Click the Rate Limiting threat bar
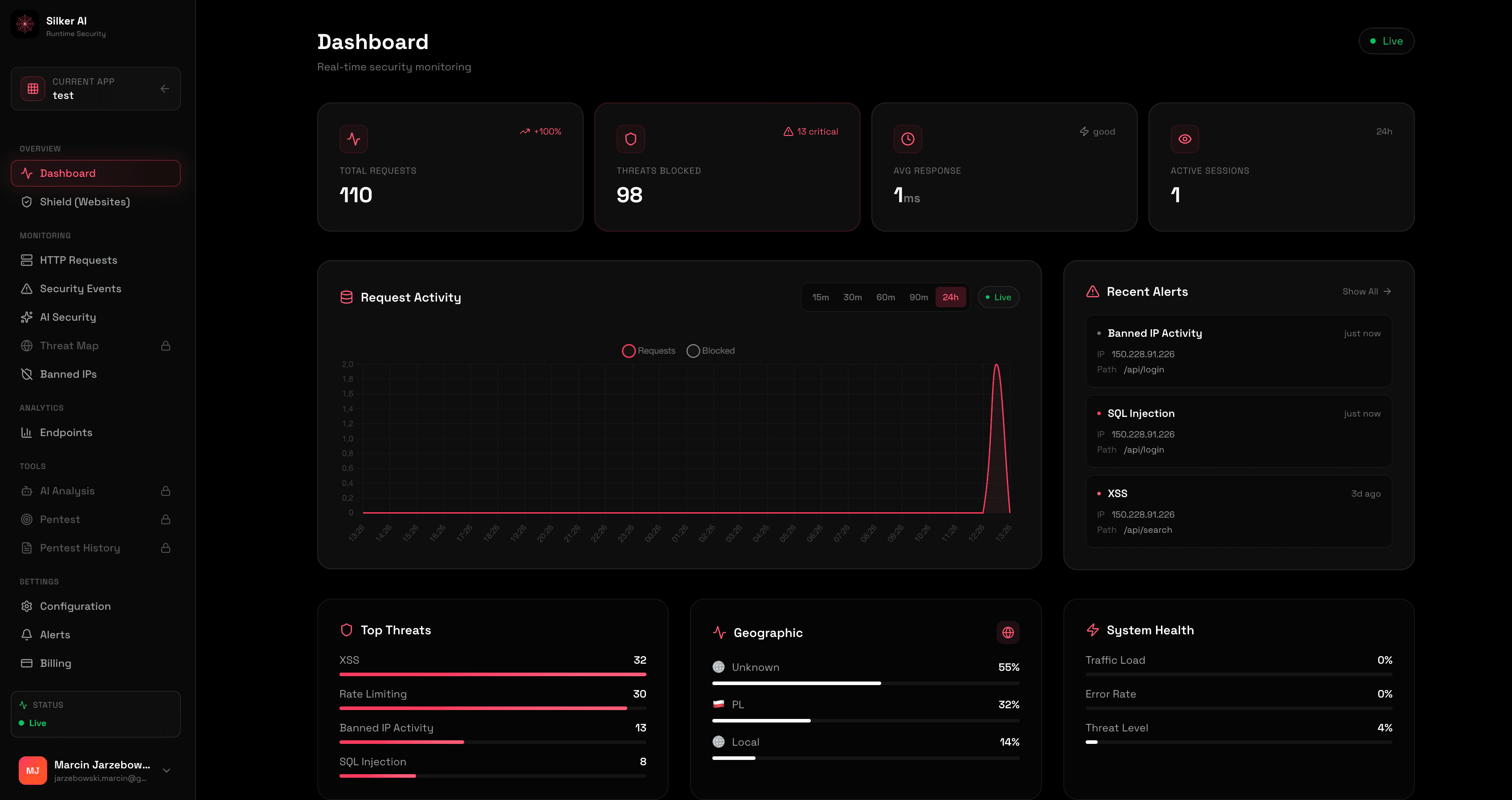 492,708
